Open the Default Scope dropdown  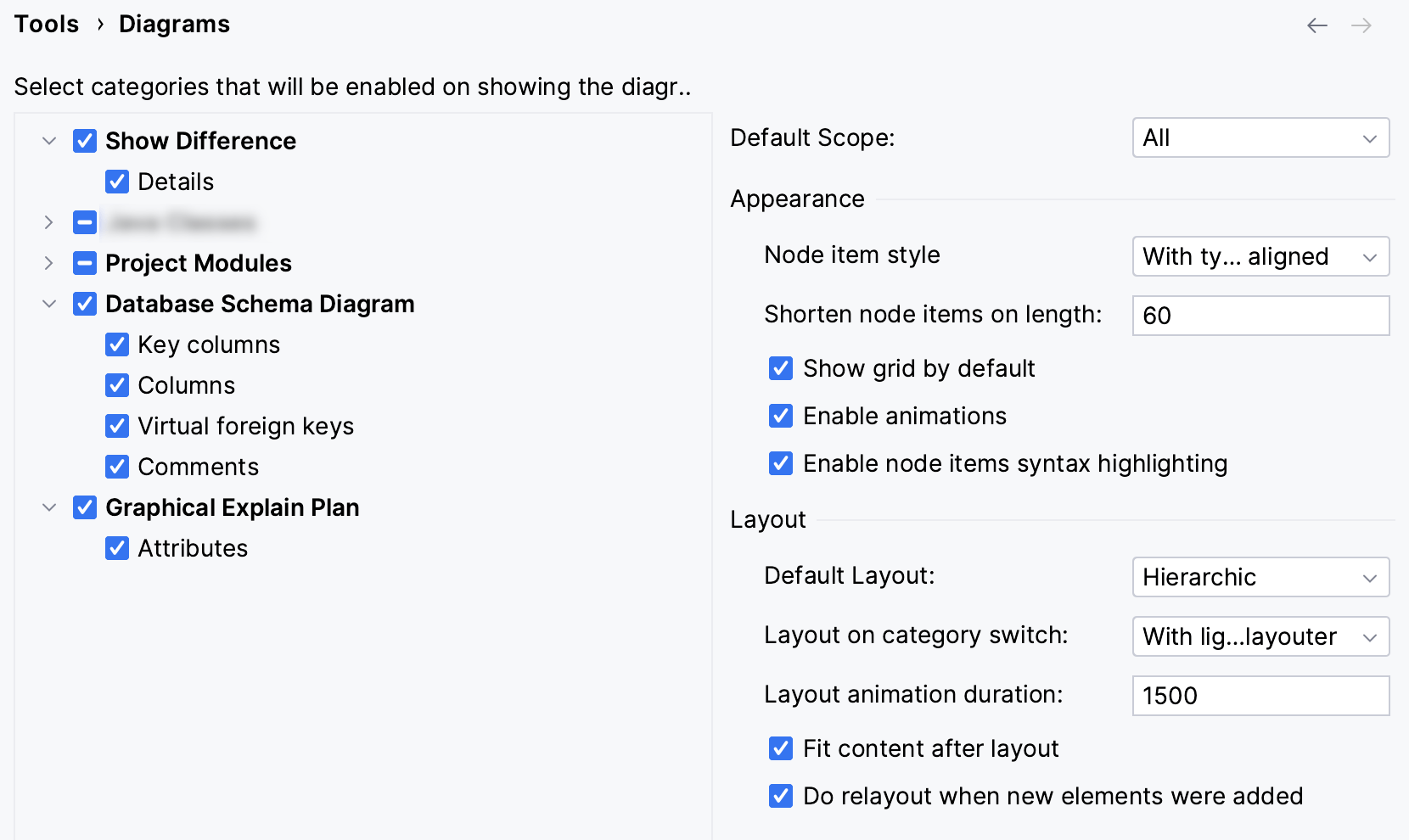point(1260,137)
